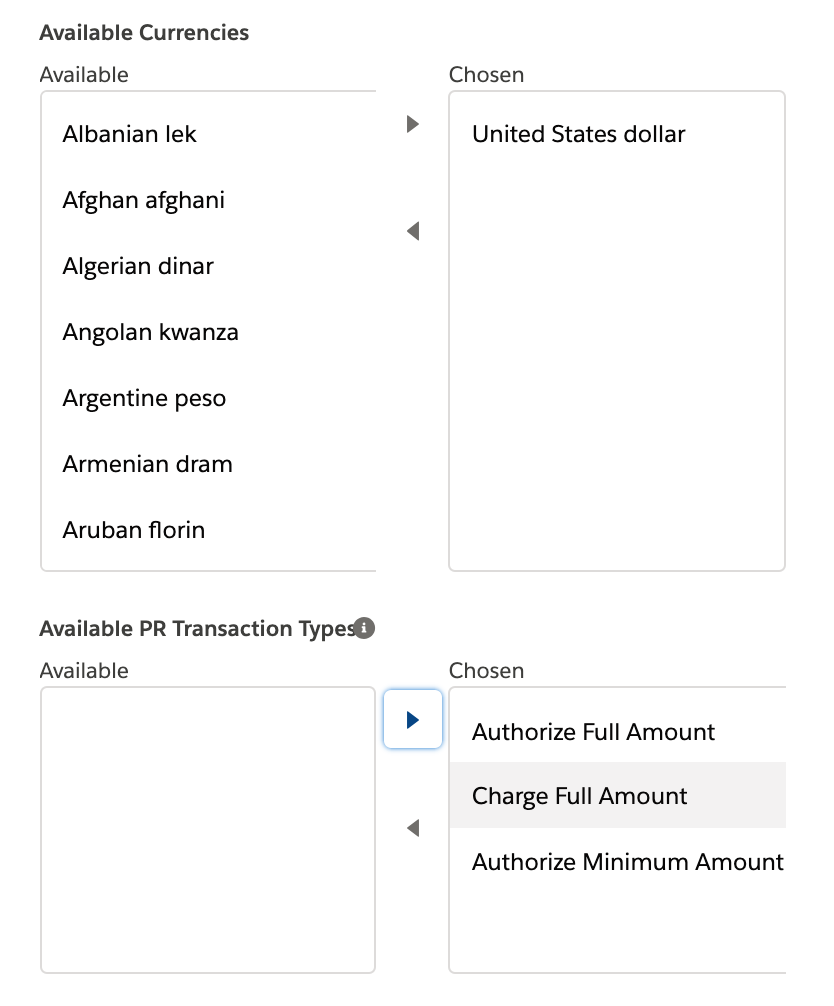Select Armenian dram option
834x1006 pixels.
pos(147,464)
